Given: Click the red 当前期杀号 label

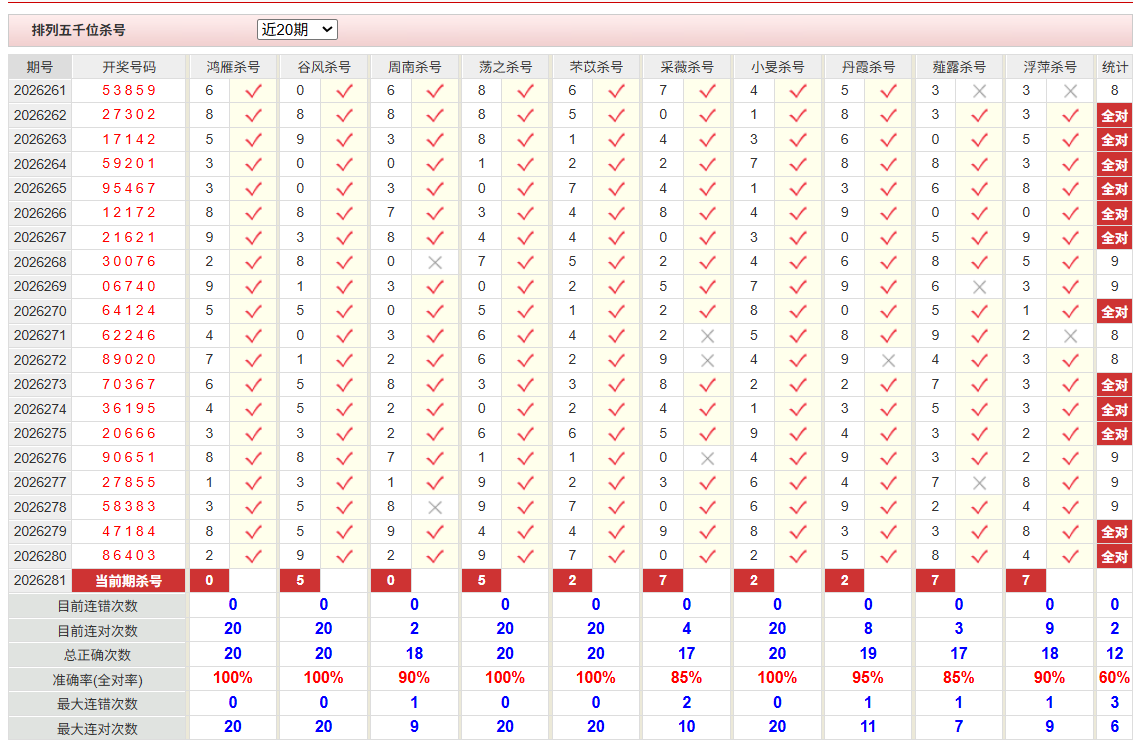Looking at the screenshot, I should click(x=129, y=581).
